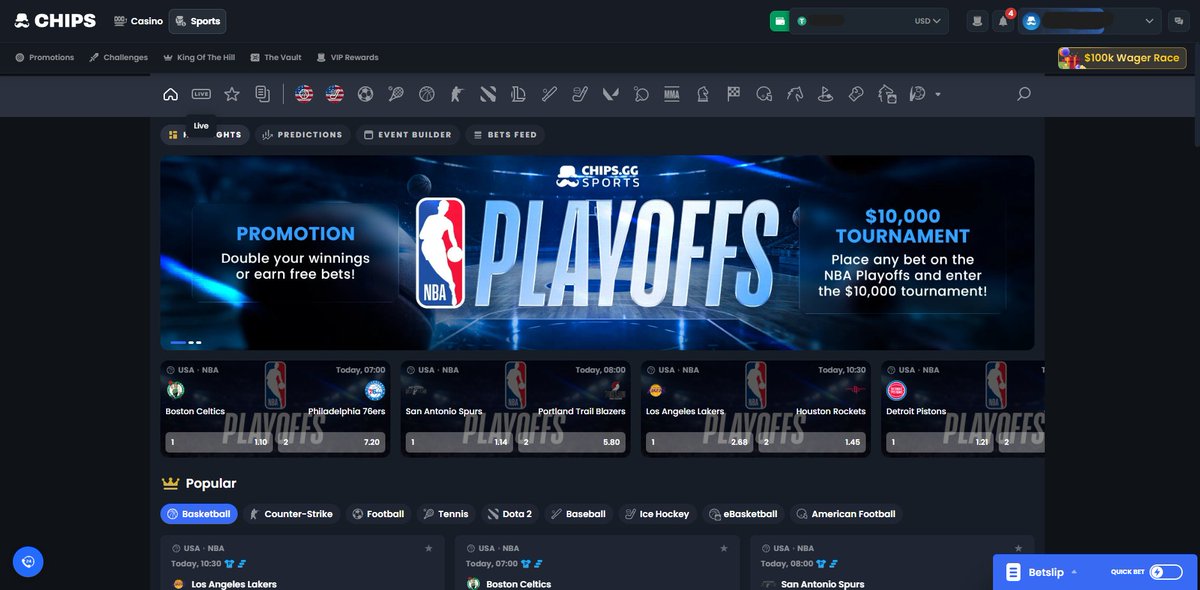Select the popular filter labeled Baseball

578,514
